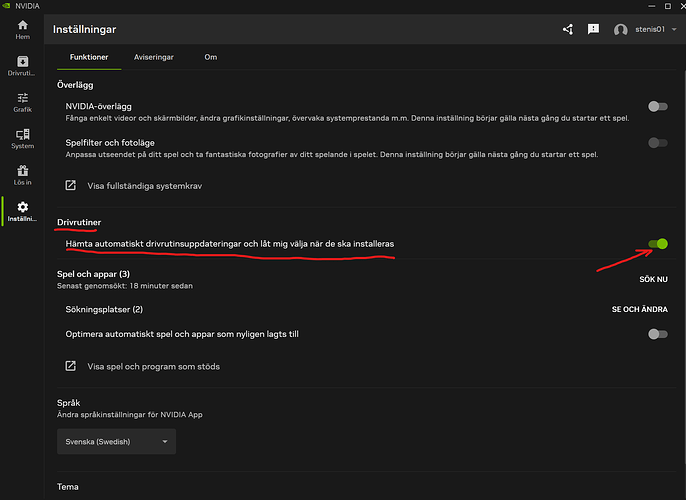686x500 pixels.
Task: Click the NVIDIA-överlägg label
Action: coord(98,106)
